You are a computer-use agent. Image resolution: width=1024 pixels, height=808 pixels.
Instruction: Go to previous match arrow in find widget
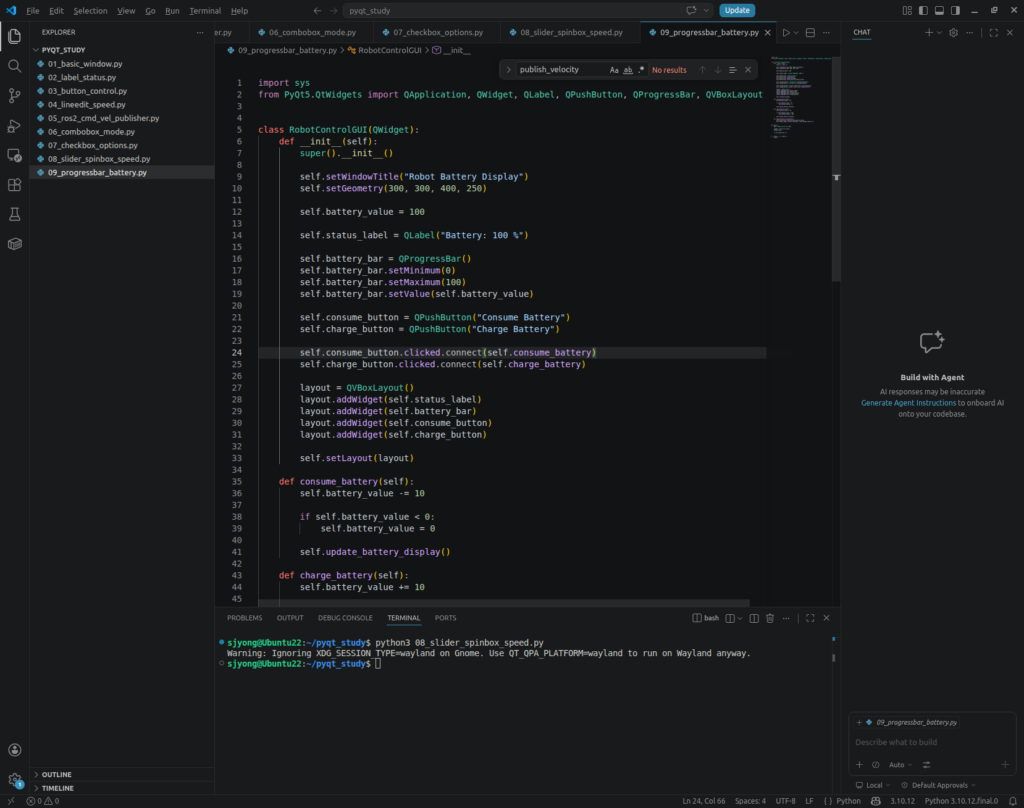[x=702, y=70]
